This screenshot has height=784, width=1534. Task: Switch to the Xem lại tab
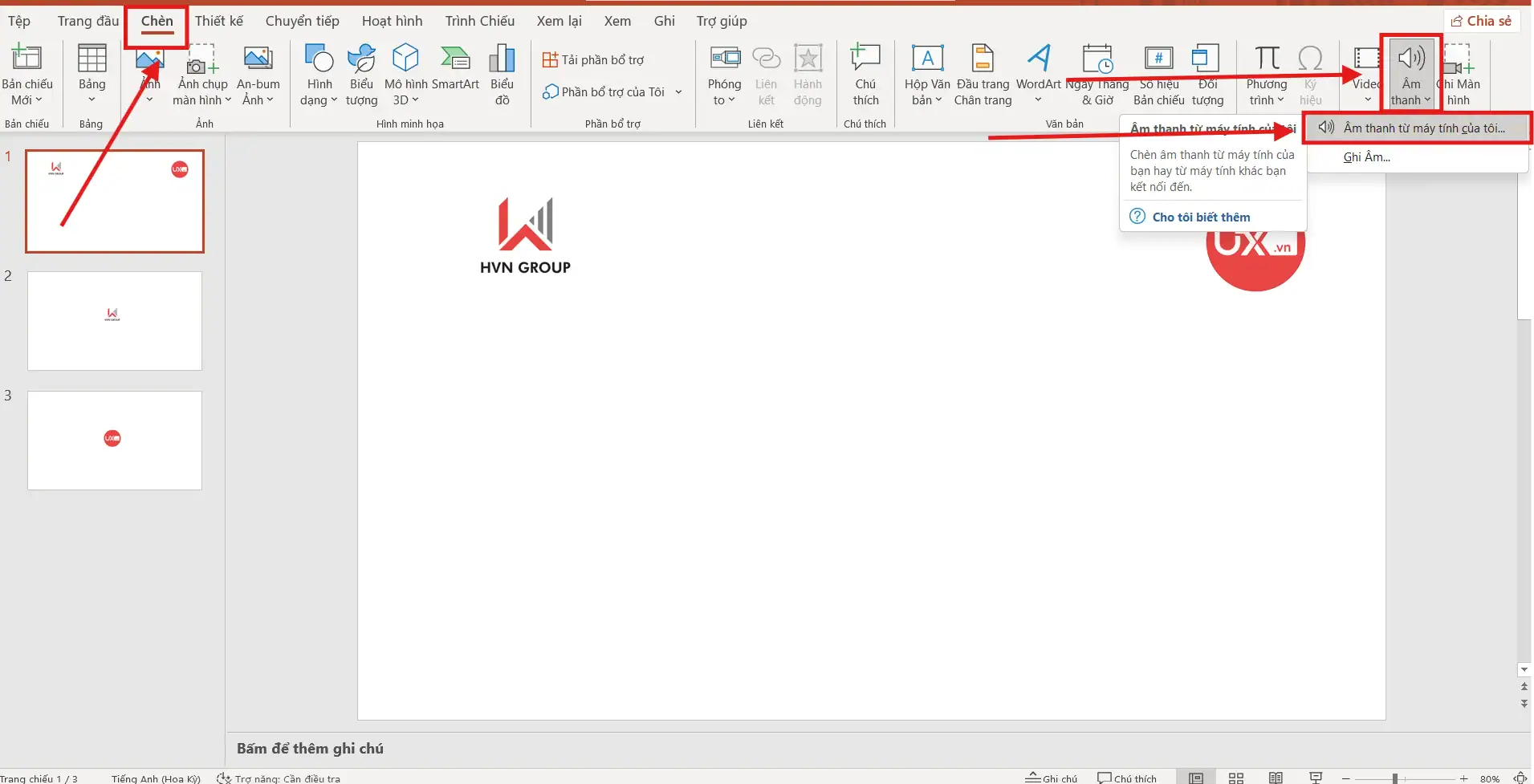click(x=559, y=21)
